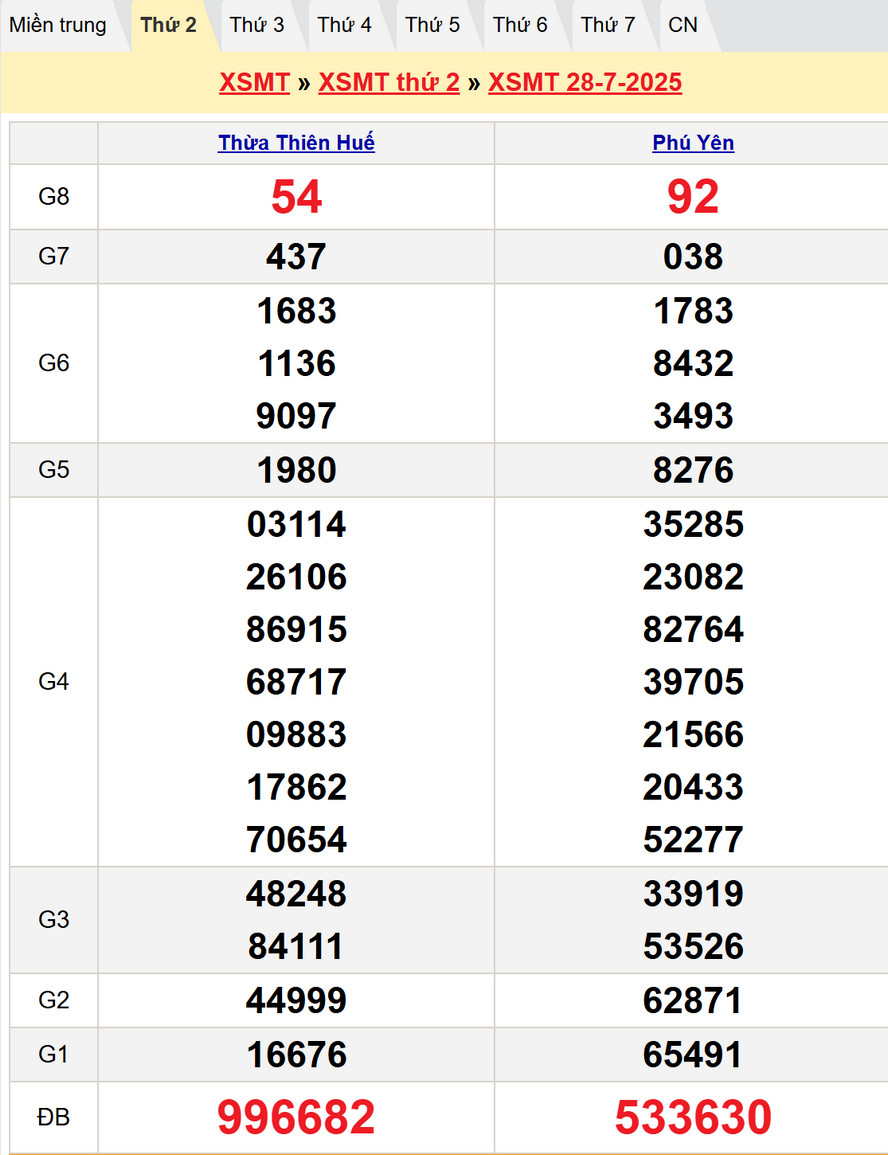Click the G8 result 54
The image size is (888, 1155).
click(x=296, y=197)
